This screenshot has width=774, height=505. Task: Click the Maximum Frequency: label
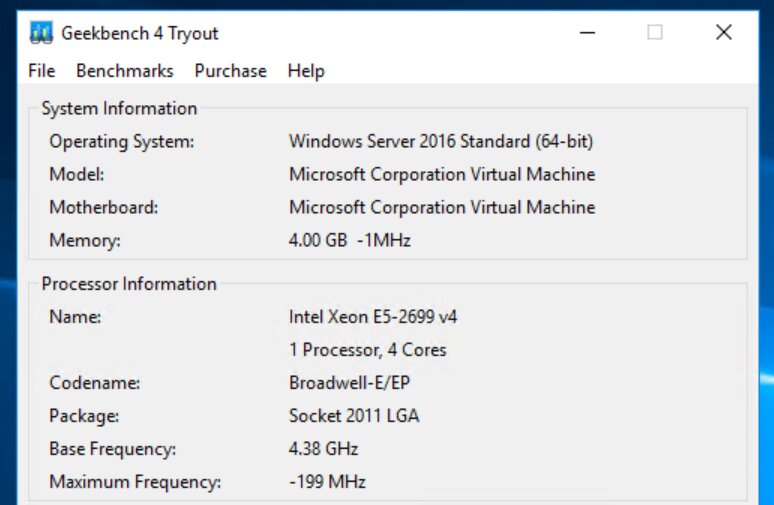(x=135, y=482)
